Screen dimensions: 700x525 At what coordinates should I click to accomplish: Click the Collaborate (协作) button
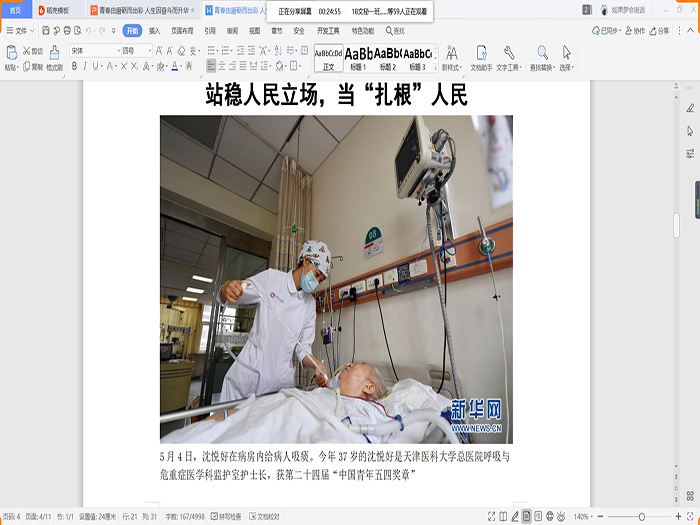(634, 31)
